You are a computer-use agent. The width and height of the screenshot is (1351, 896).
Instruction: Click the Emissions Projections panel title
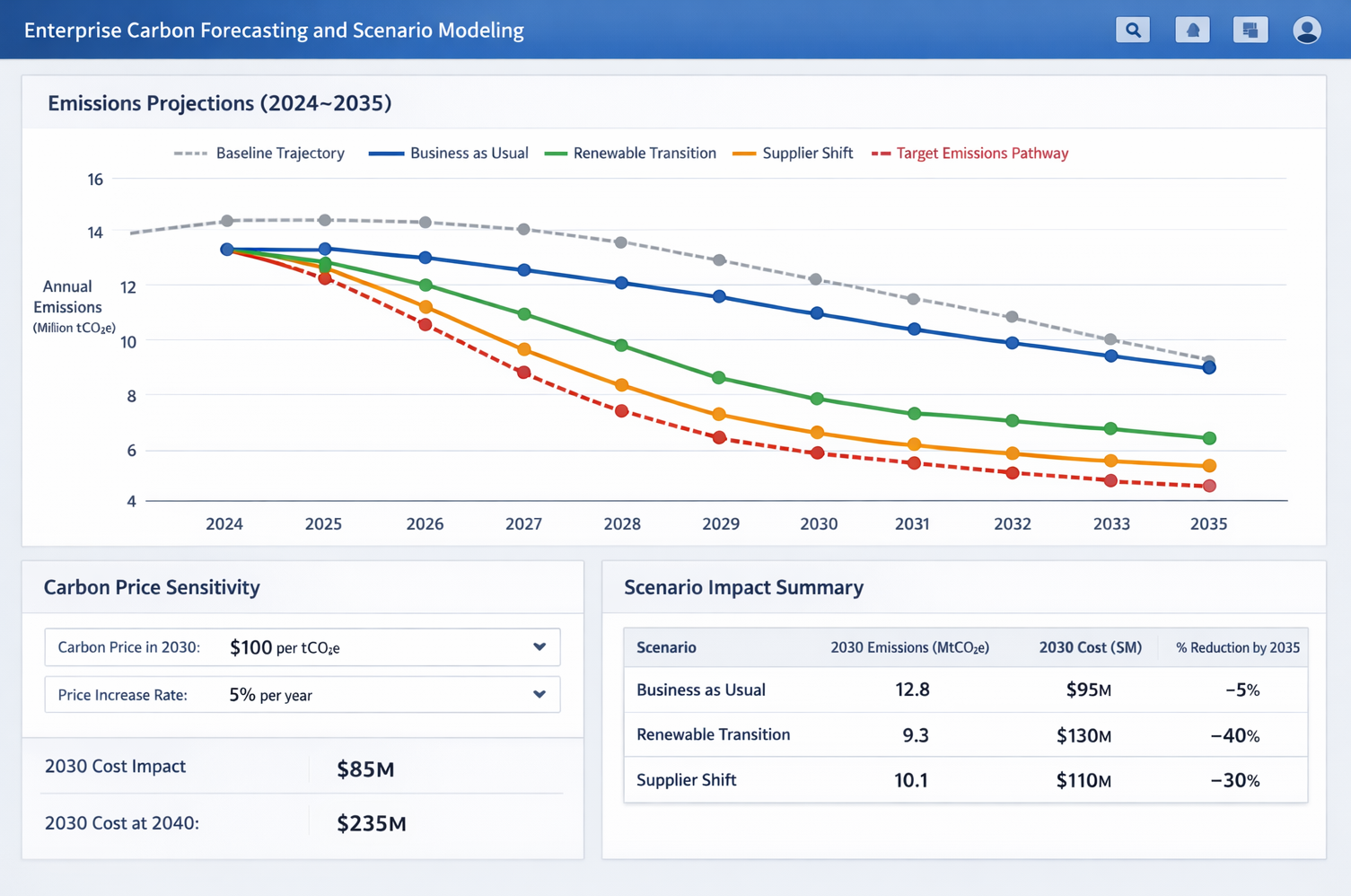pos(219,102)
